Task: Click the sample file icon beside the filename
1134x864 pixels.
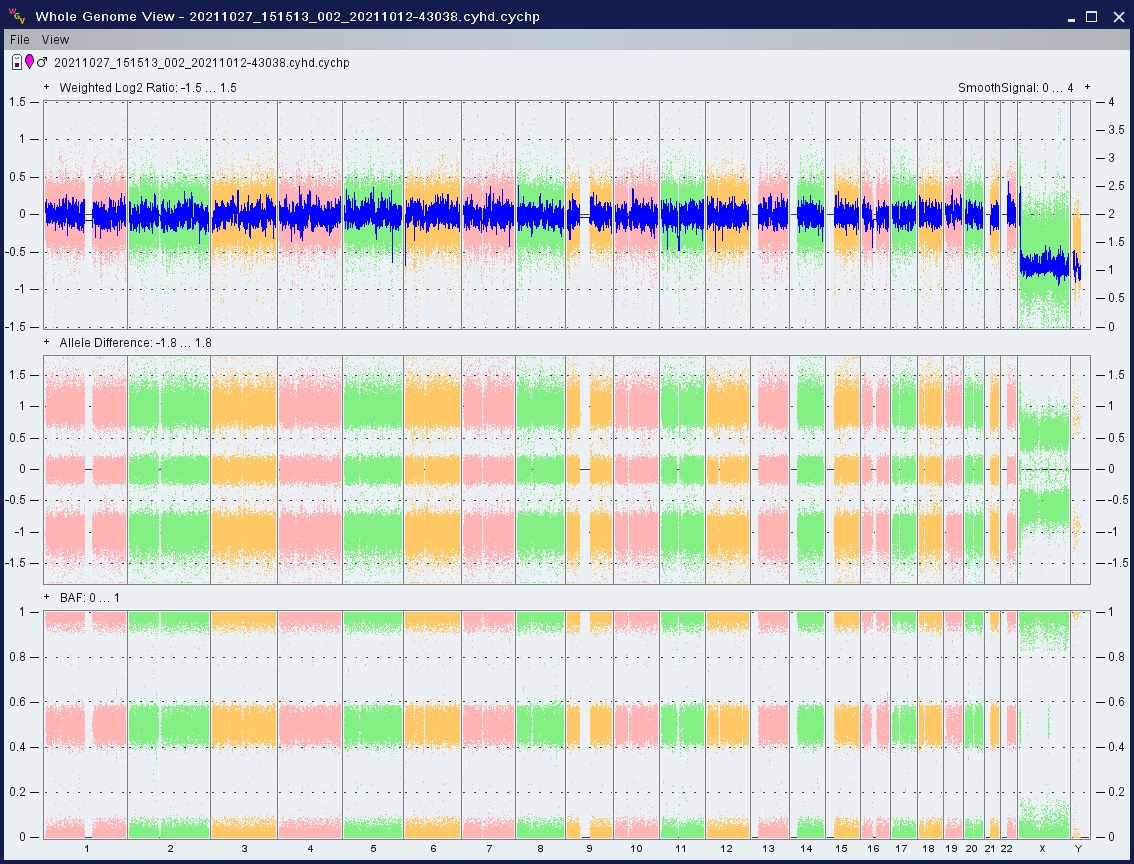Action: click(x=17, y=63)
